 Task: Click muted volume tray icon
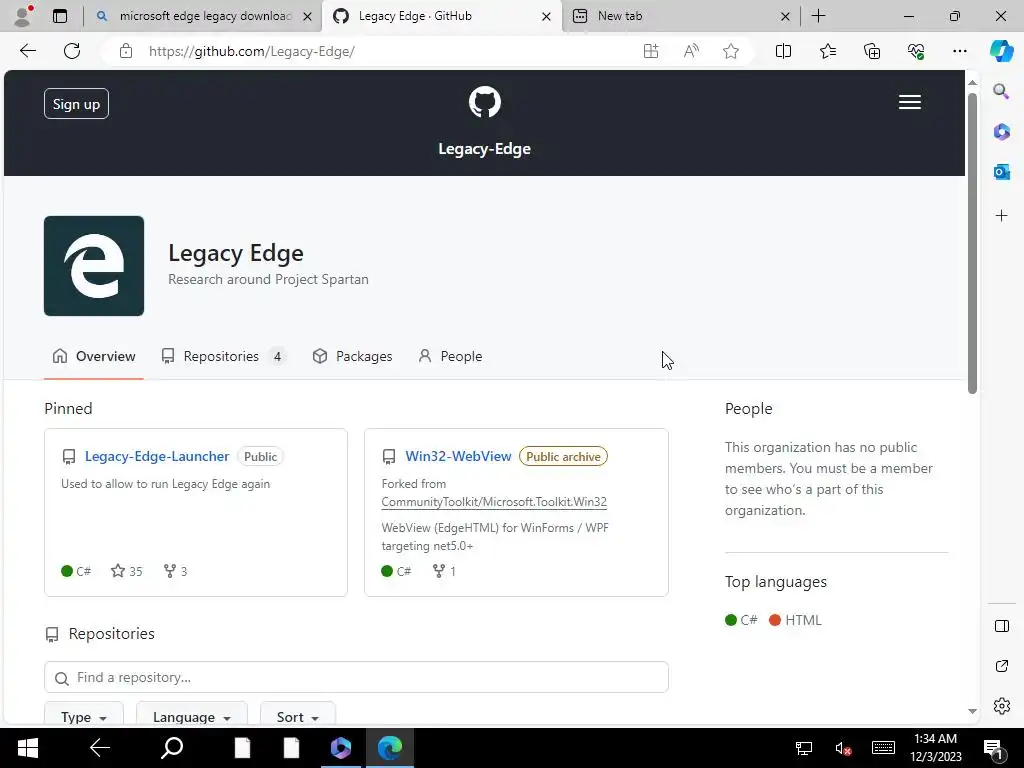click(x=842, y=748)
